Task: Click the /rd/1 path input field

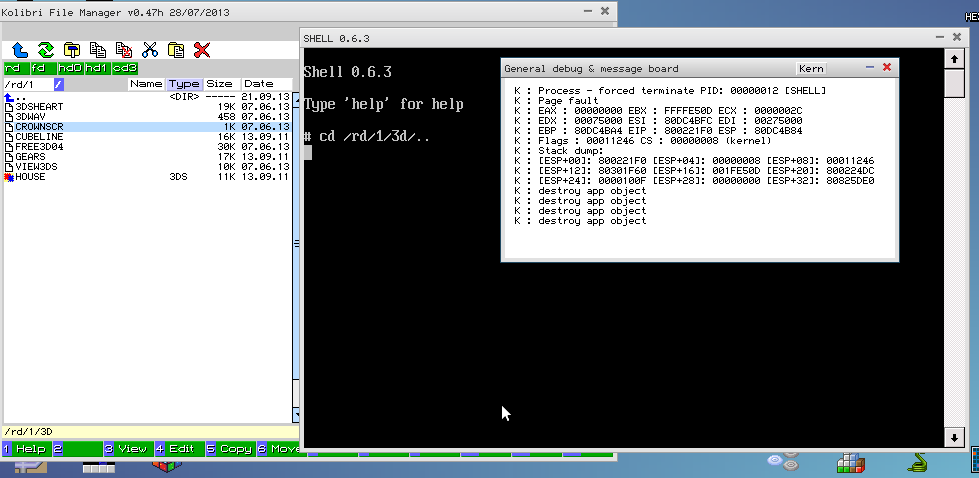Action: [x=28, y=84]
